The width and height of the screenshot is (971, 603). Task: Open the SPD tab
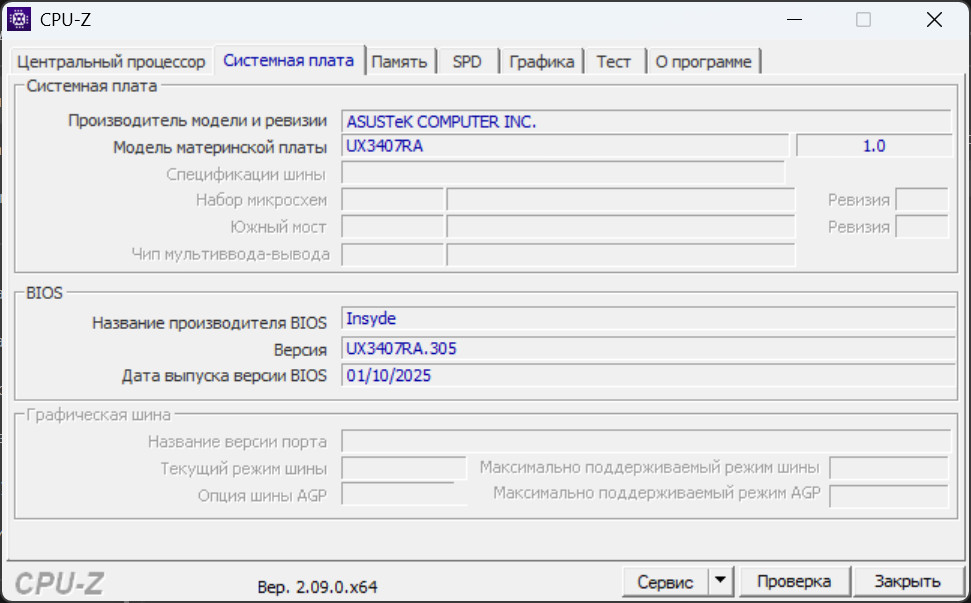coord(467,61)
